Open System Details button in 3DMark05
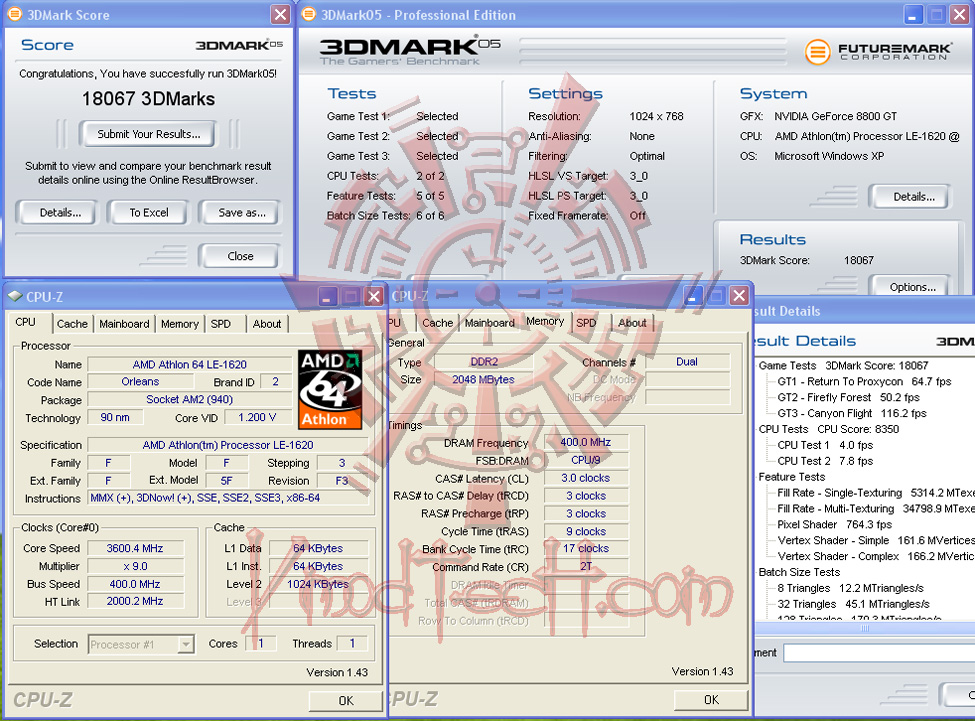975x721 pixels. (913, 196)
